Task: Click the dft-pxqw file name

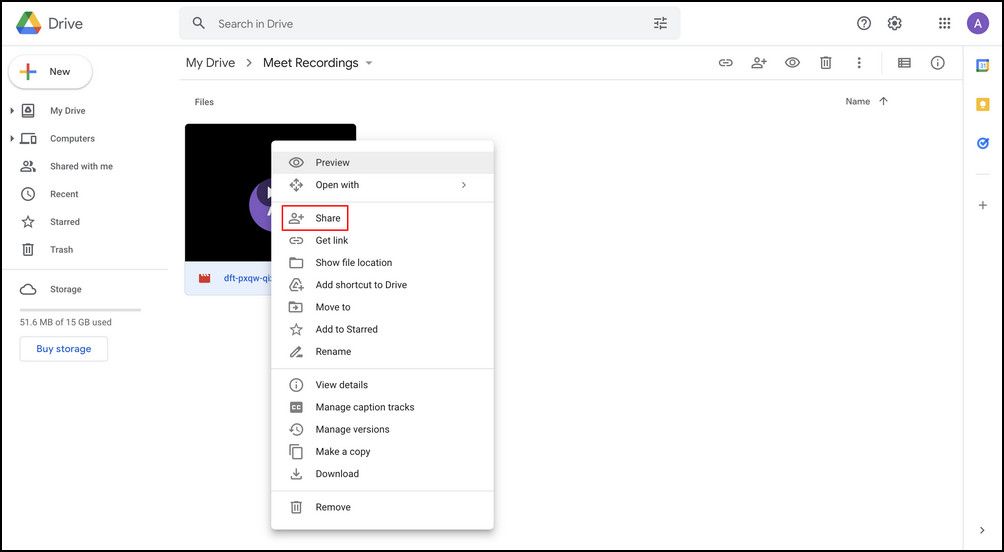Action: pyautogui.click(x=247, y=278)
